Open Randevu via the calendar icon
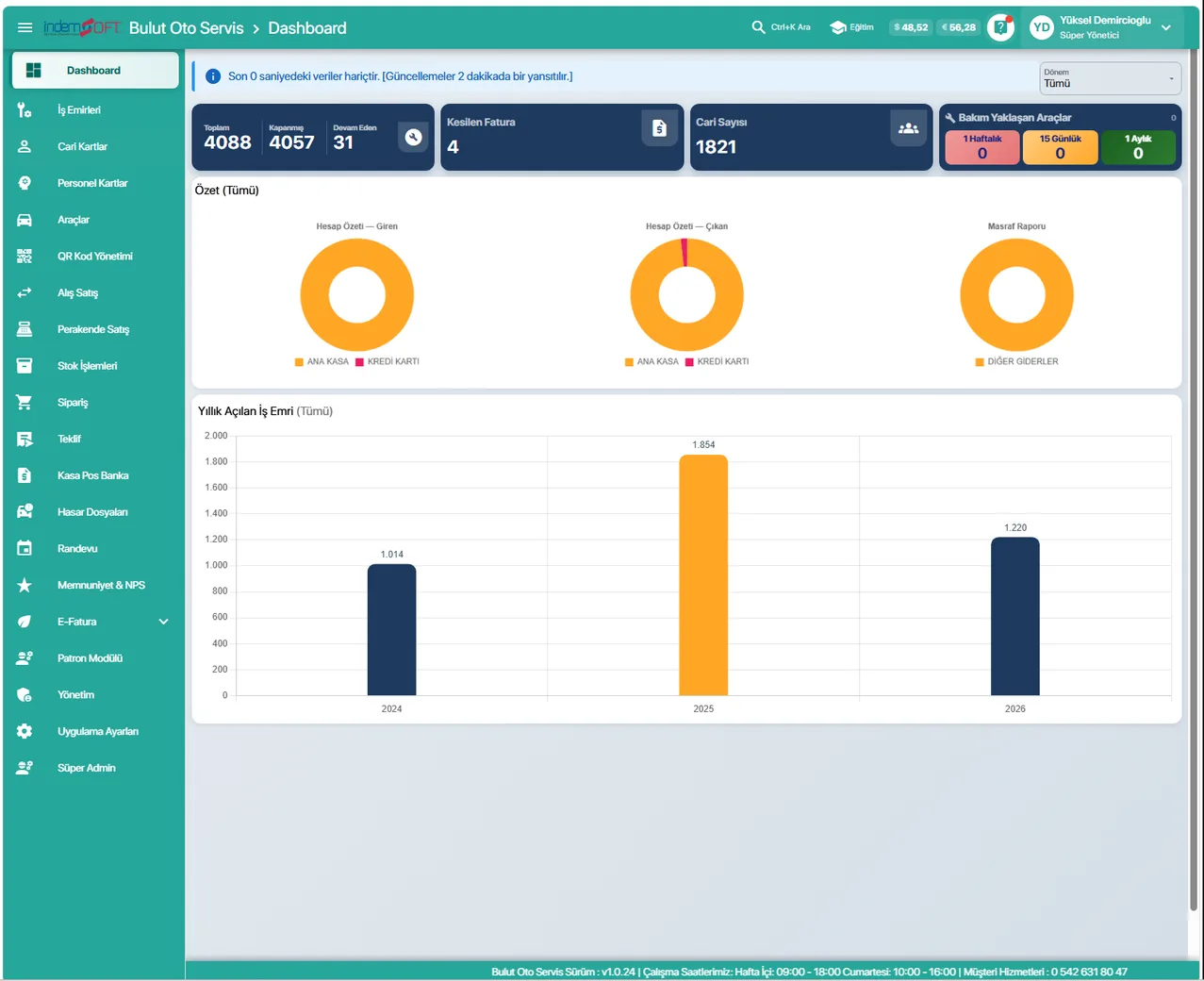The image size is (1204, 981). (25, 549)
